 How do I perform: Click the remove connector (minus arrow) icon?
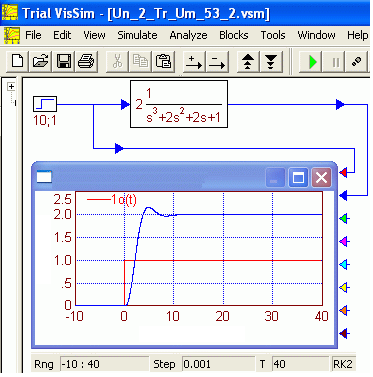(217, 62)
